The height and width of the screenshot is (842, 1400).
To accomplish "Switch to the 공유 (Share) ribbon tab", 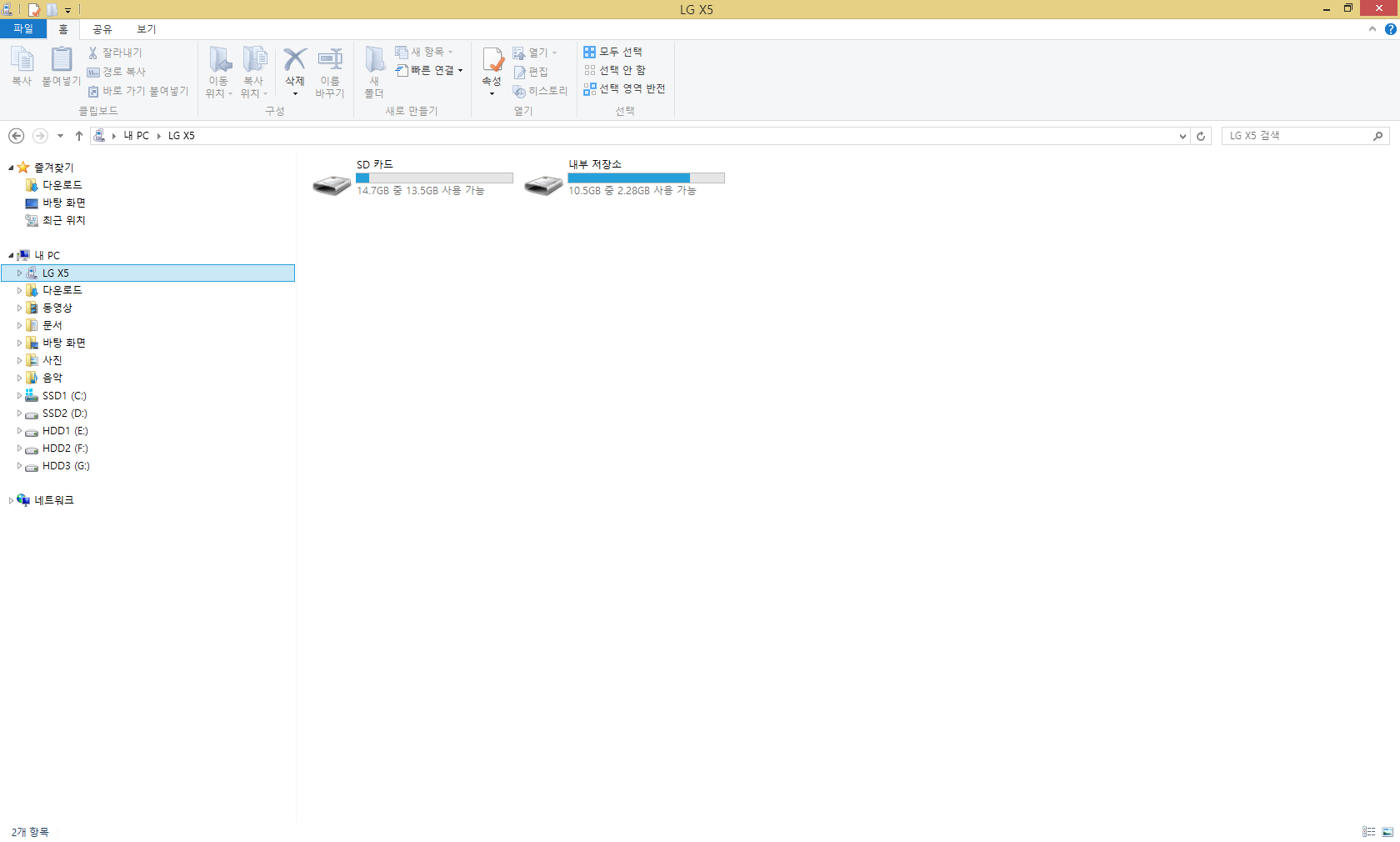I will pos(102,29).
